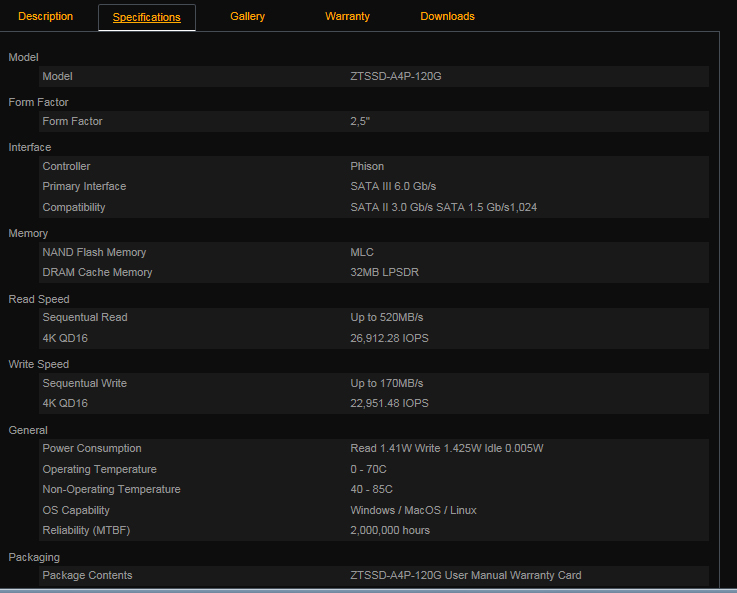
Task: Click SATA III 6.0 Gb/s value
Action: 393,187
